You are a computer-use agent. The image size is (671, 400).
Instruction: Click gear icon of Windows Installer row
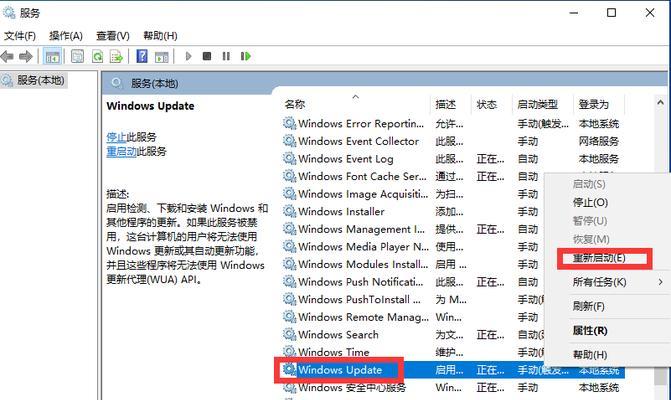[289, 211]
